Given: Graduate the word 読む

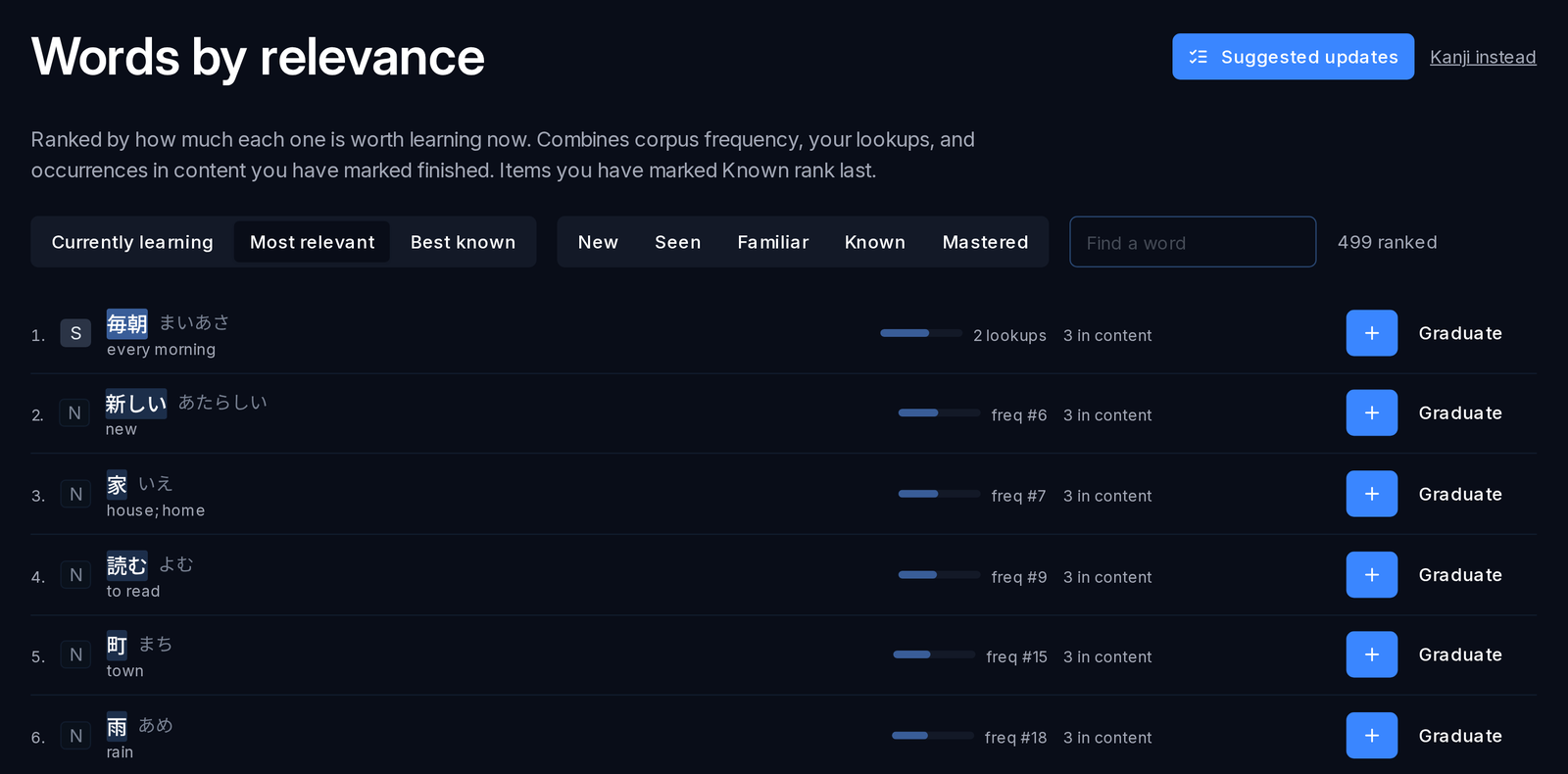Looking at the screenshot, I should pos(1460,575).
